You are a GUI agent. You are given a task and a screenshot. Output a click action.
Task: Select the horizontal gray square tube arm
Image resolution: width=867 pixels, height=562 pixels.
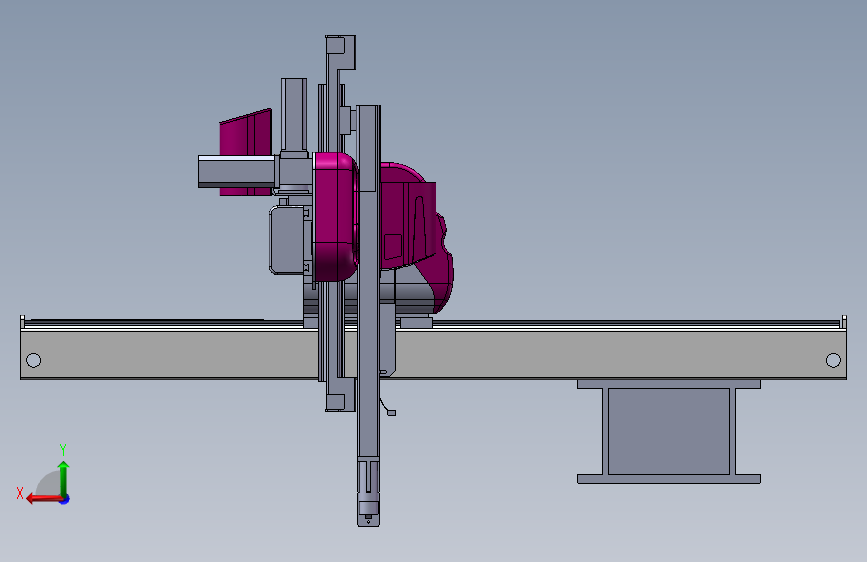pyautogui.click(x=238, y=171)
